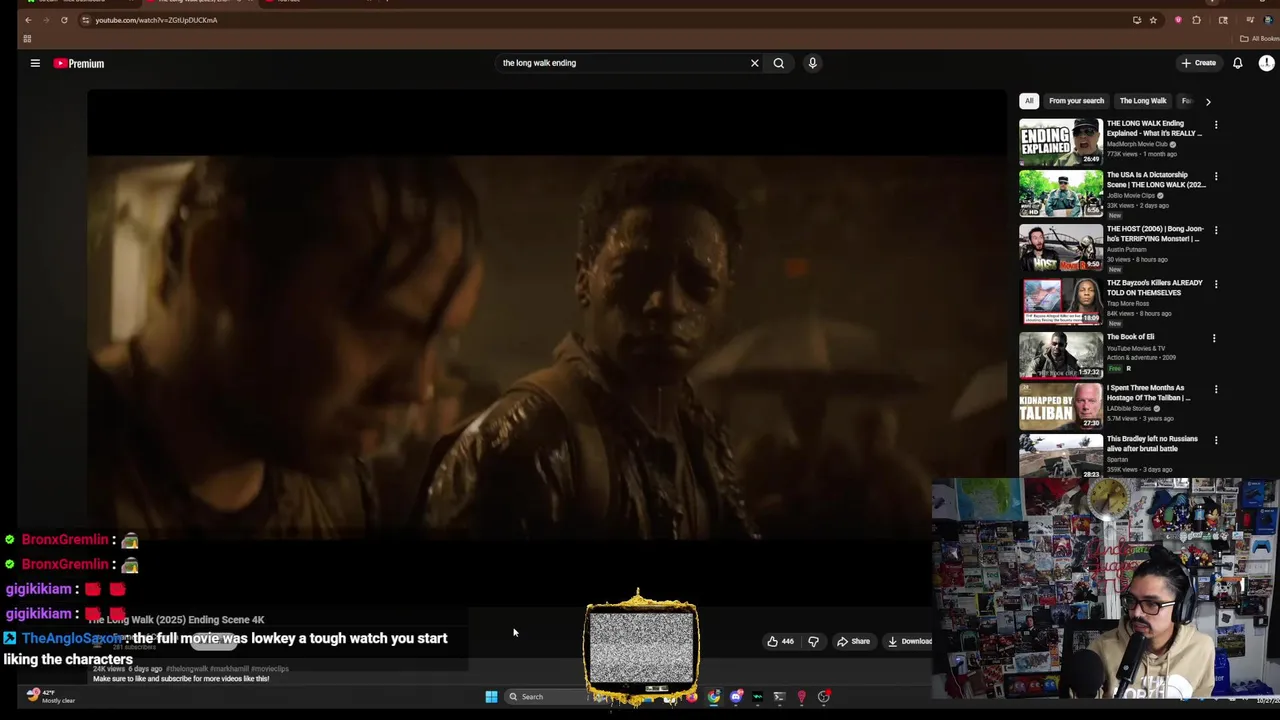Open The Book of Eli movie
1280x720 pixels.
[x=1060, y=355]
